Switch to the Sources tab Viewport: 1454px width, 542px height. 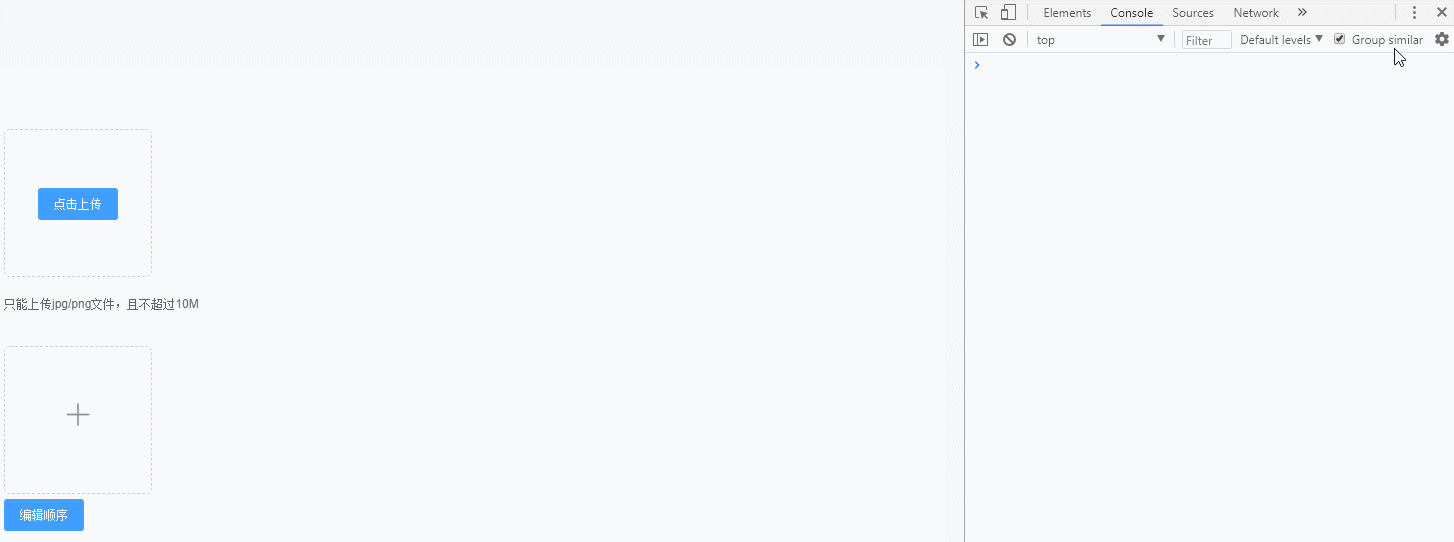(x=1193, y=13)
